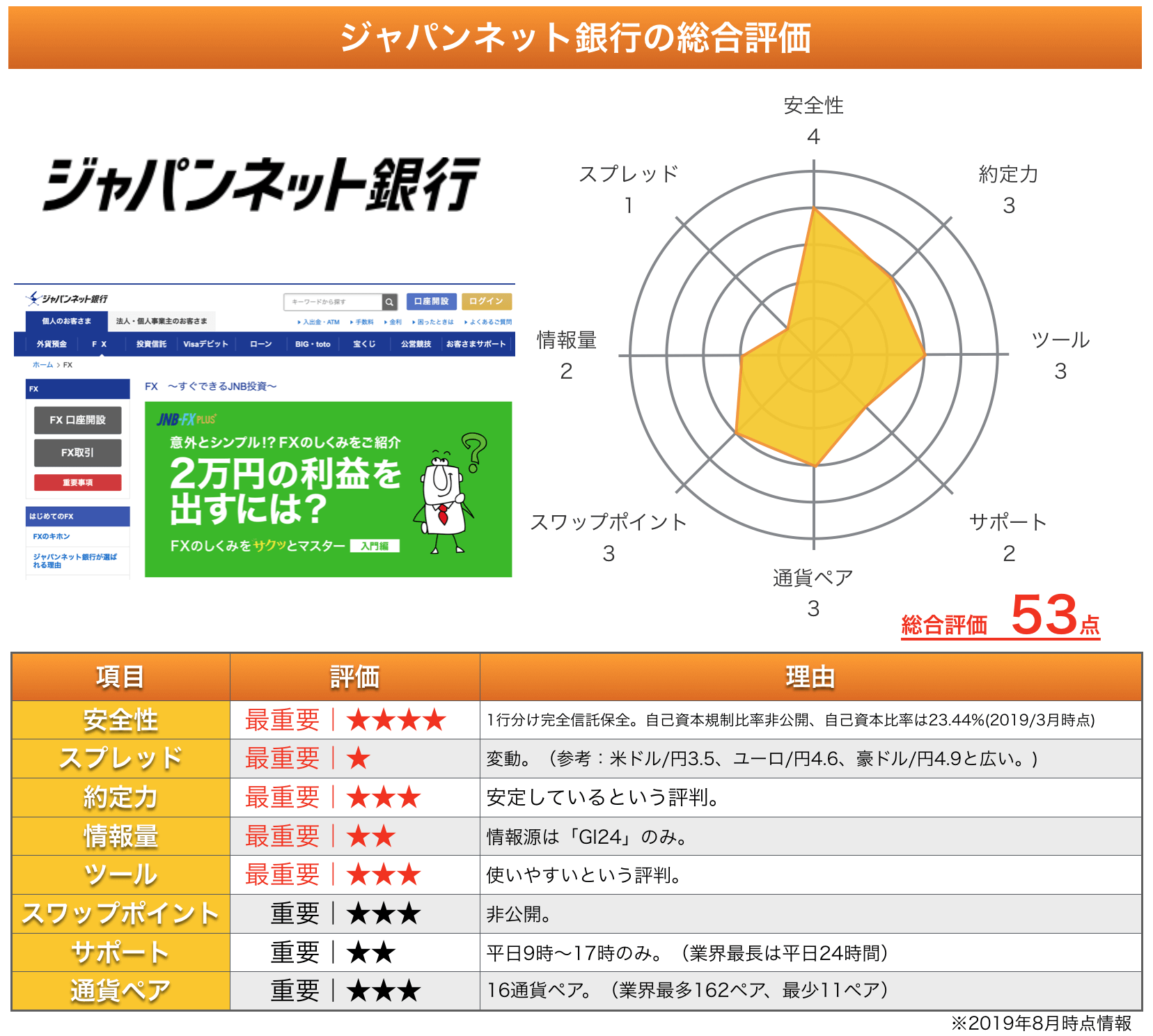Click the スワップポイント radar chart label

tap(609, 521)
